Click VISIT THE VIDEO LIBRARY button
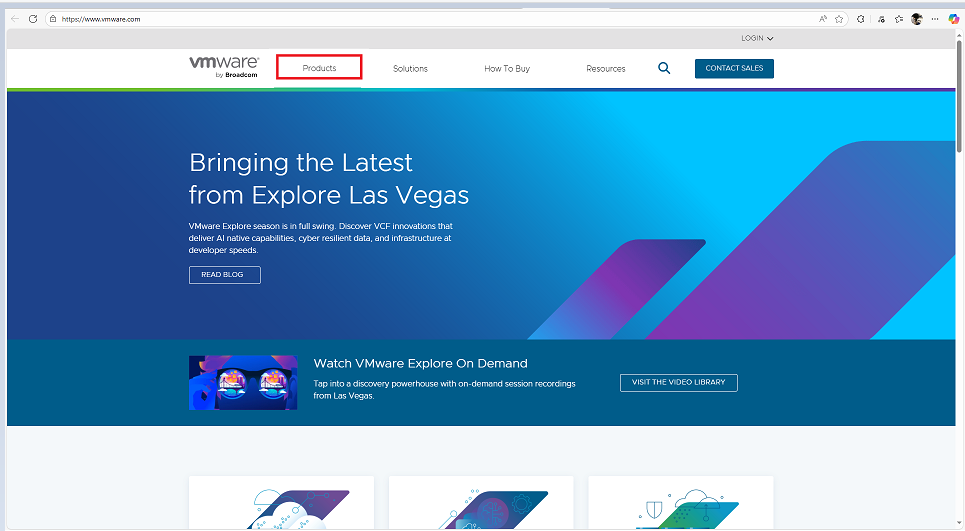This screenshot has width=965, height=531. coord(678,382)
